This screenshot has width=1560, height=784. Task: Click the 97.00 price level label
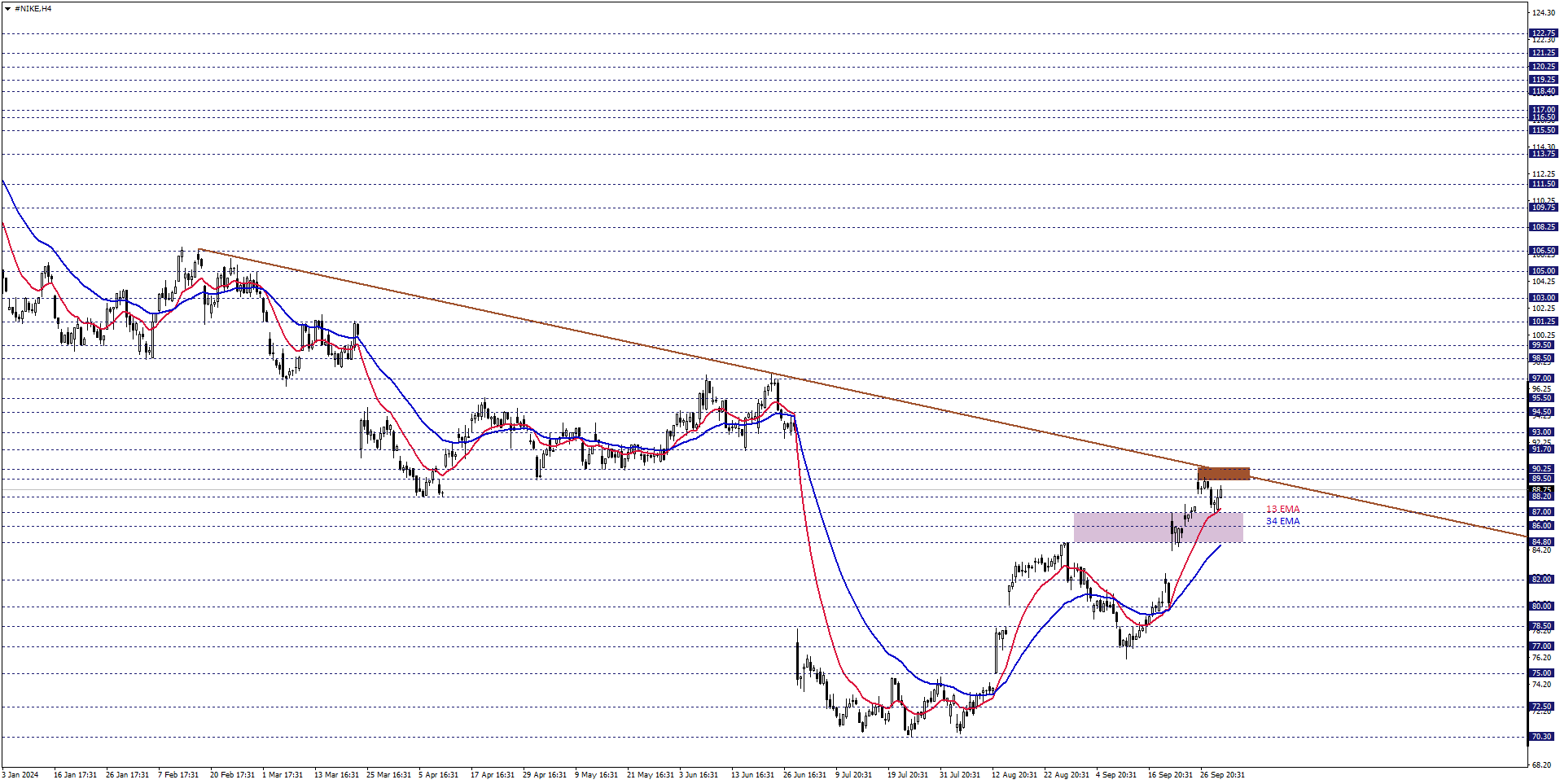(1543, 379)
